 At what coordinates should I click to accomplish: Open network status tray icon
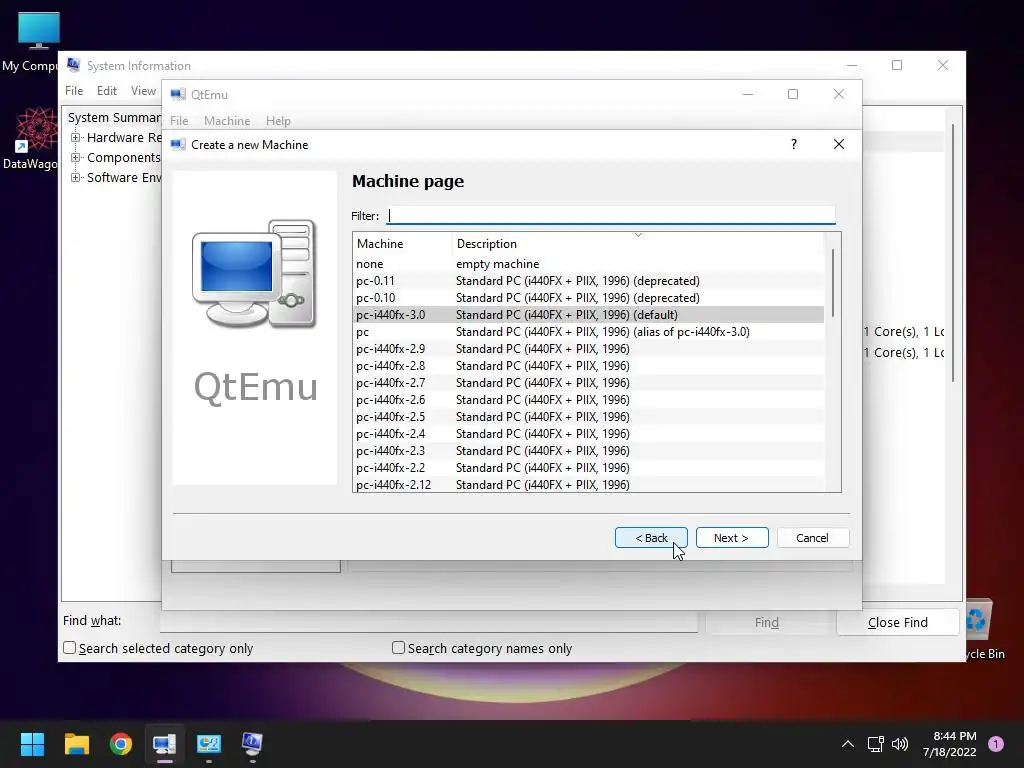(875, 744)
